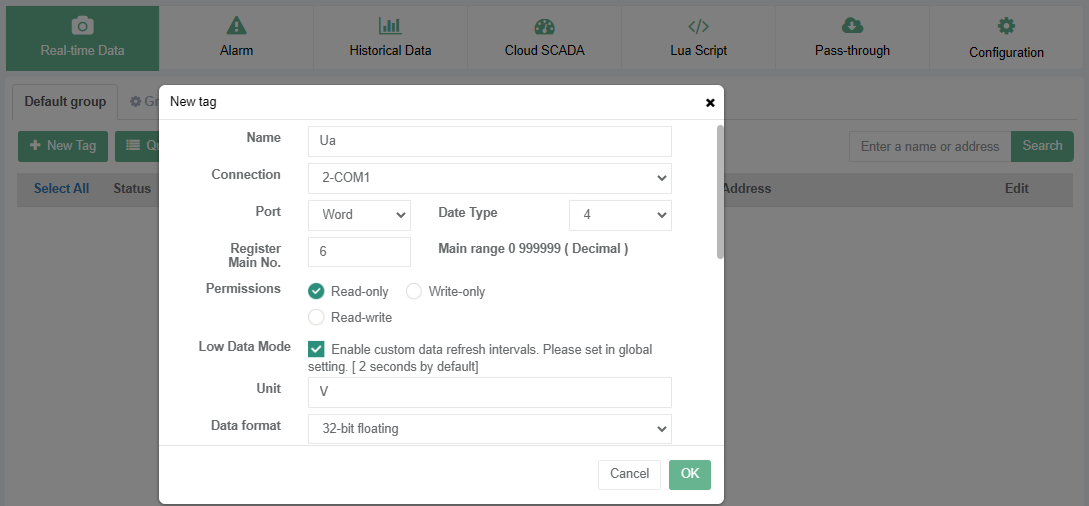Select the Read-write permission option
Image resolution: width=1089 pixels, height=506 pixels.
tap(316, 317)
